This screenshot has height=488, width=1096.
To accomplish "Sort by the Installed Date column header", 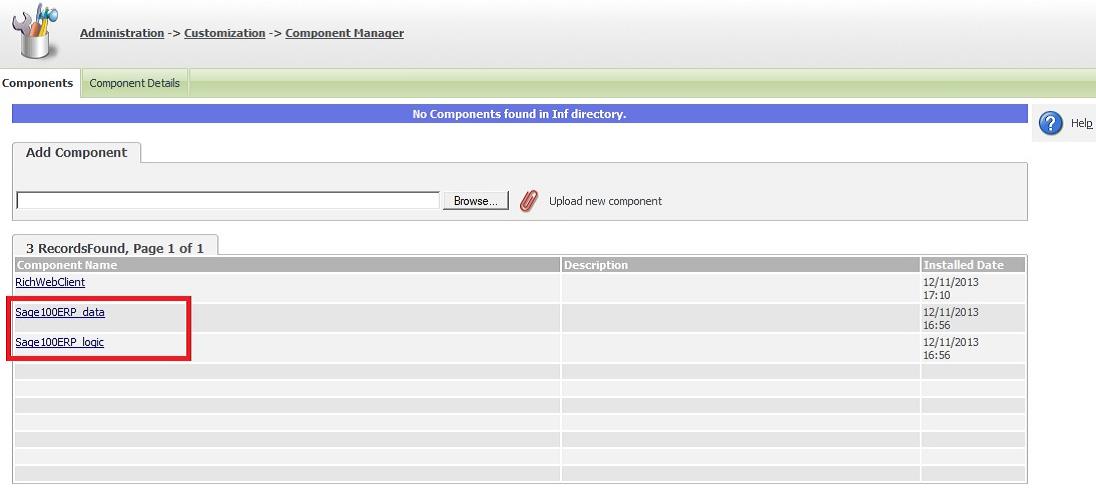I will click(963, 265).
